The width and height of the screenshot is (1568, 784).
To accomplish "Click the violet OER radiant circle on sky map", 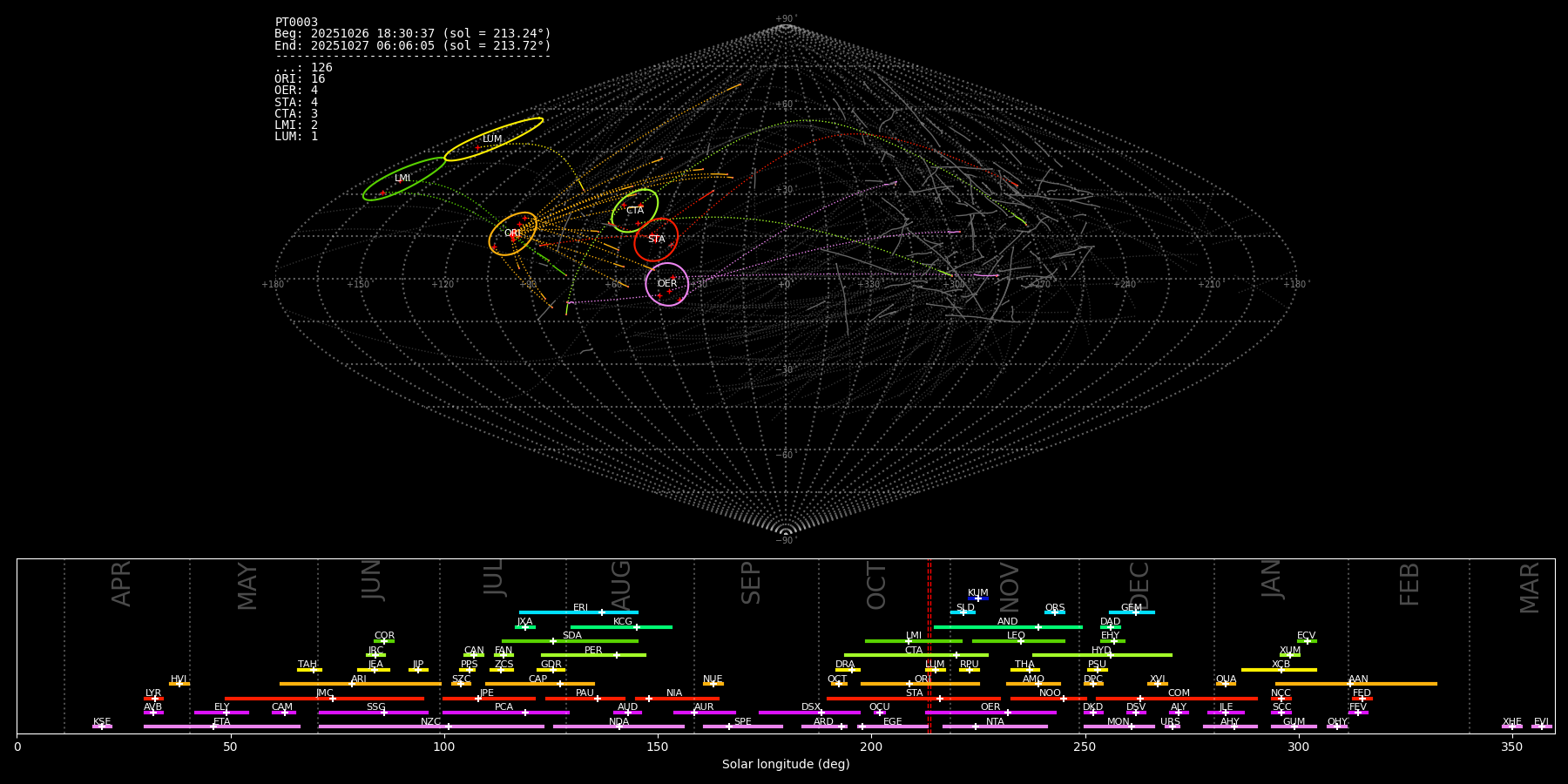I will (667, 284).
